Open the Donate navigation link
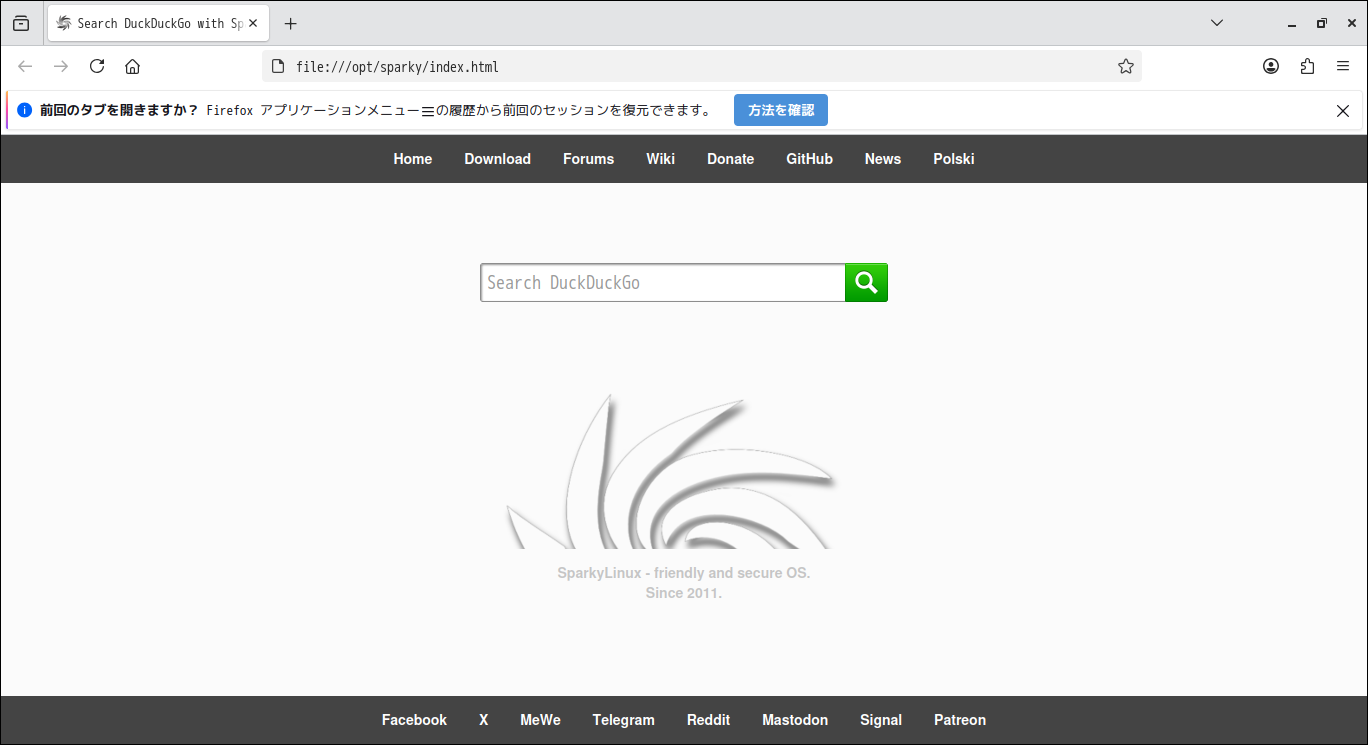The image size is (1368, 745). (x=731, y=159)
